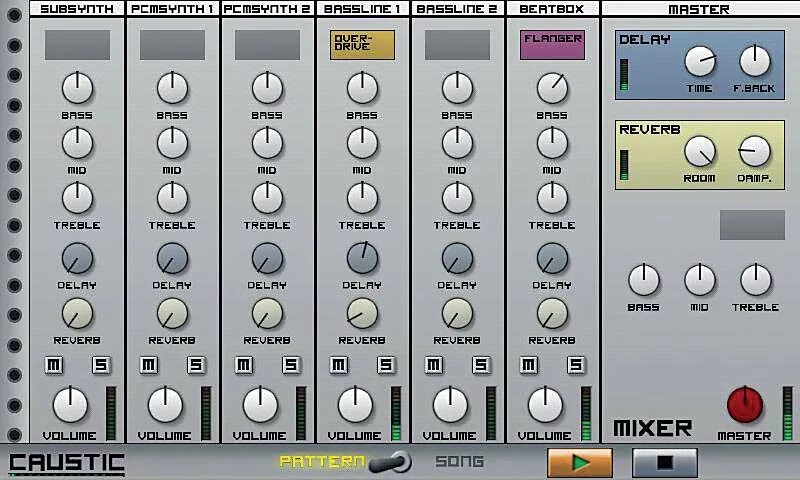Select the PCMSynth 1 channel header
The image size is (800, 480).
pos(173,9)
